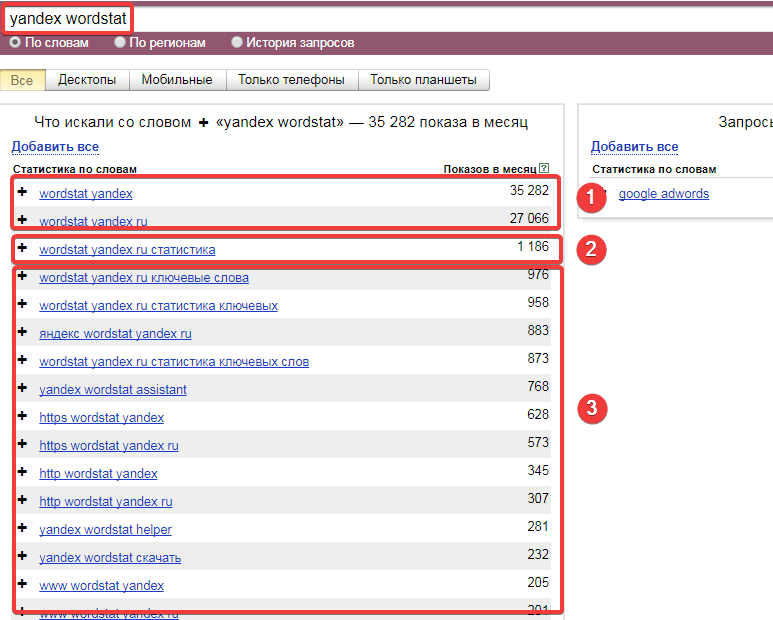The width and height of the screenshot is (773, 620).
Task: Open 'https wordstat yandex' link
Action: [x=102, y=418]
